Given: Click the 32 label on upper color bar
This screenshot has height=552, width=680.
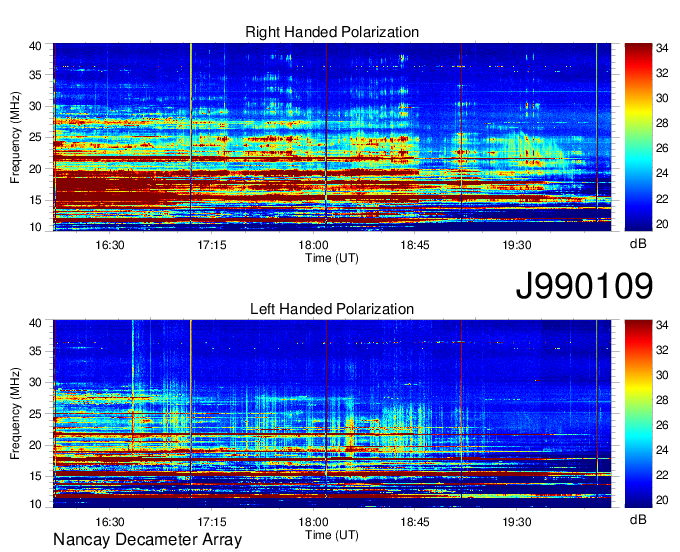Looking at the screenshot, I should tap(662, 73).
